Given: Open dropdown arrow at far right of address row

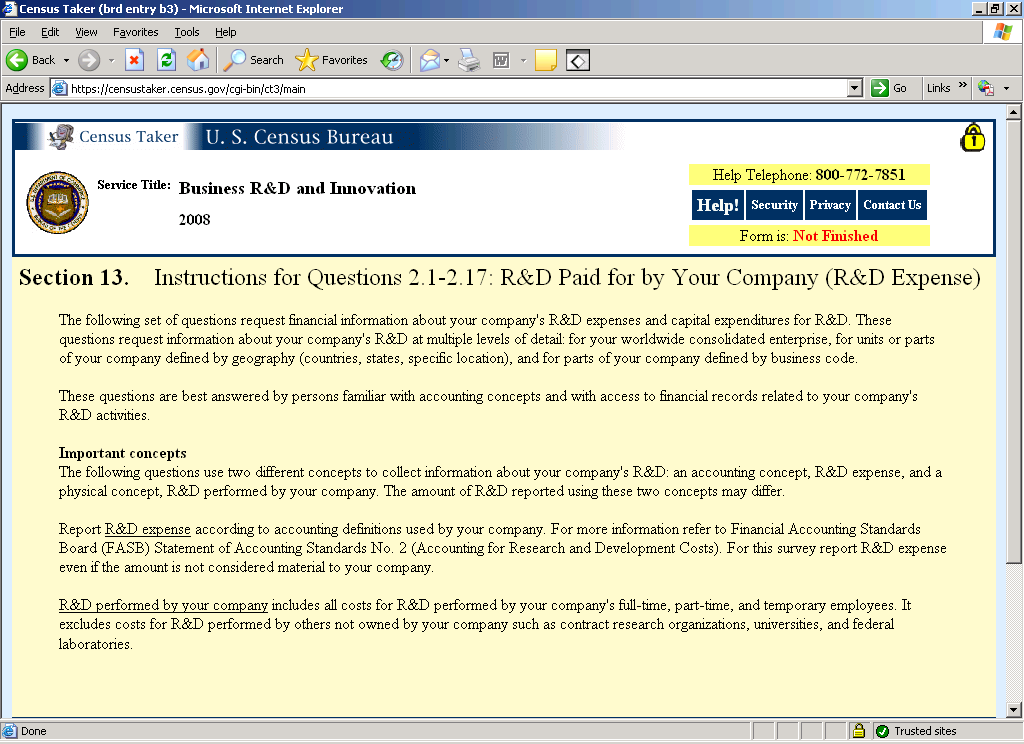Looking at the screenshot, I should (x=1006, y=88).
